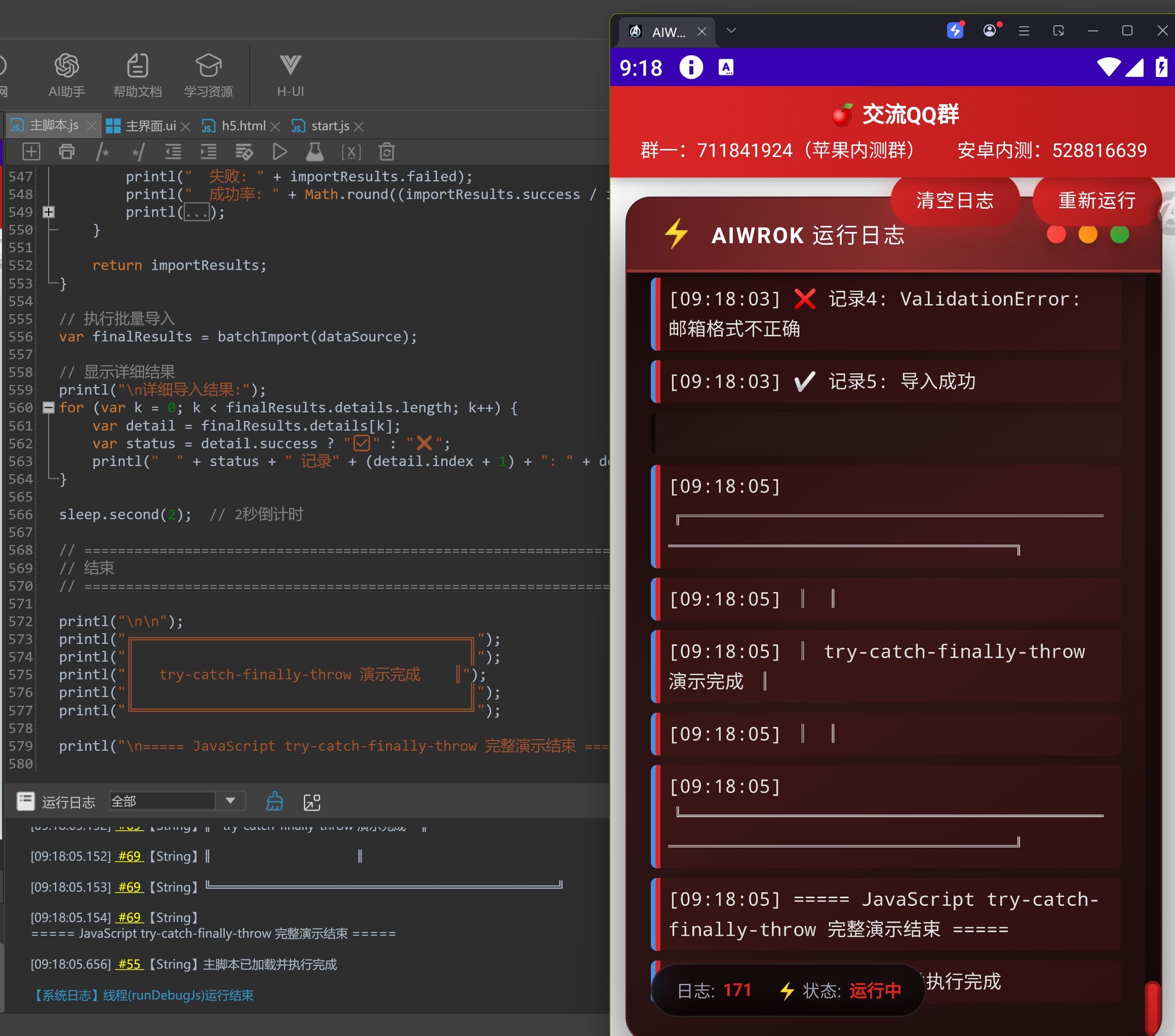1175x1036 pixels.
Task: Click the blue lightning icon in AIW window titlebar
Action: 955,30
